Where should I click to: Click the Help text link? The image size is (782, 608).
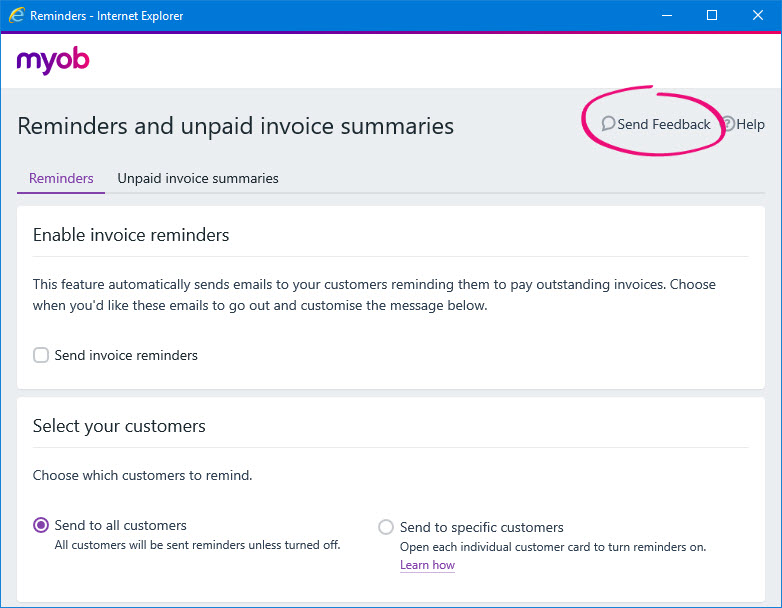pos(750,125)
